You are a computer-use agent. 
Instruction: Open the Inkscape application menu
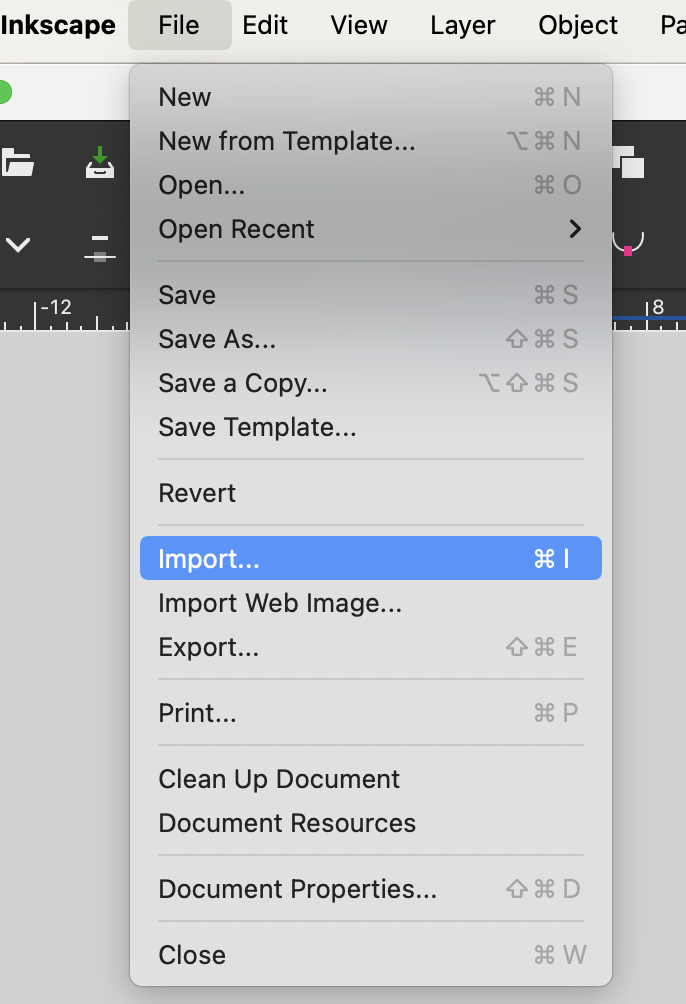58,26
